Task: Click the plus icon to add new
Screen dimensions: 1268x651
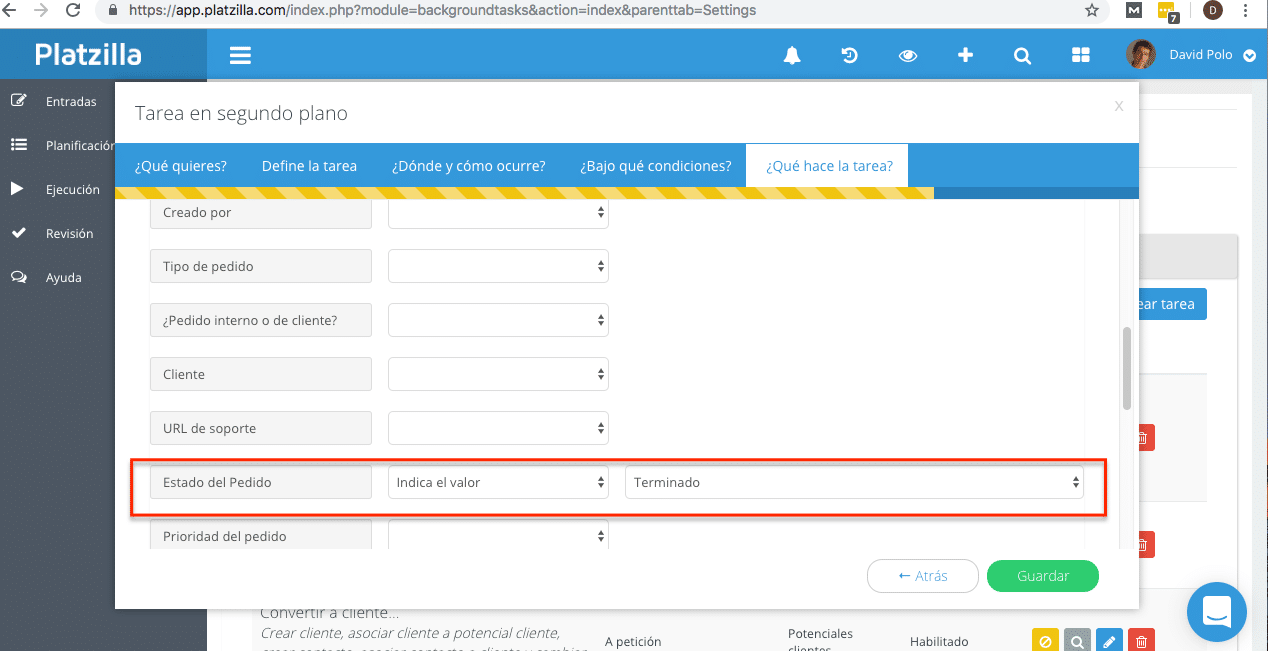Action: pyautogui.click(x=965, y=56)
